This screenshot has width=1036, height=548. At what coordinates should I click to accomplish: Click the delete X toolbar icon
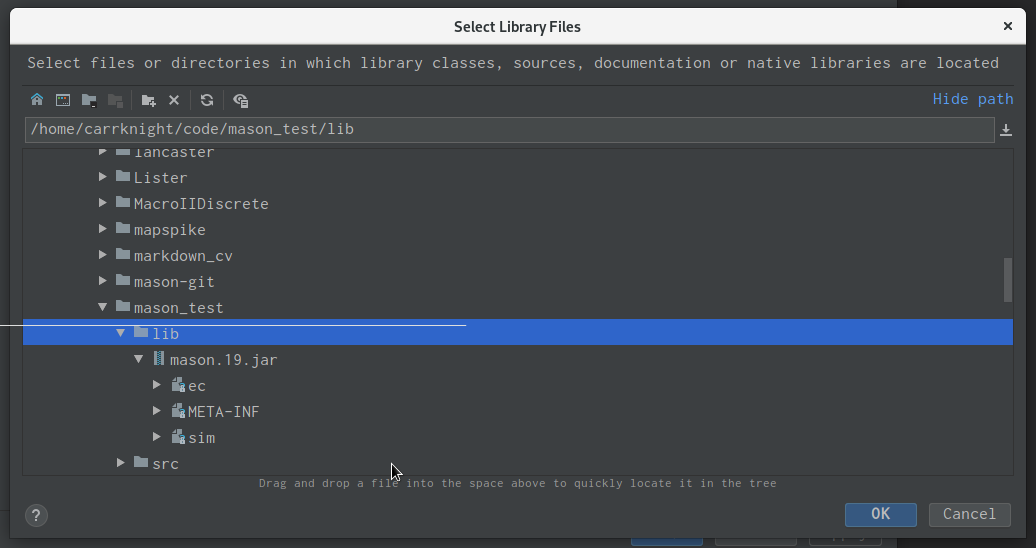(x=174, y=100)
